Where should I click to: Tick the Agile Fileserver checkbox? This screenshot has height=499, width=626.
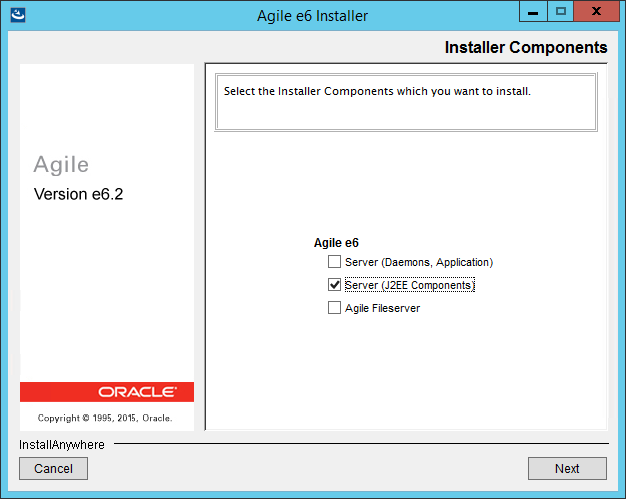334,308
